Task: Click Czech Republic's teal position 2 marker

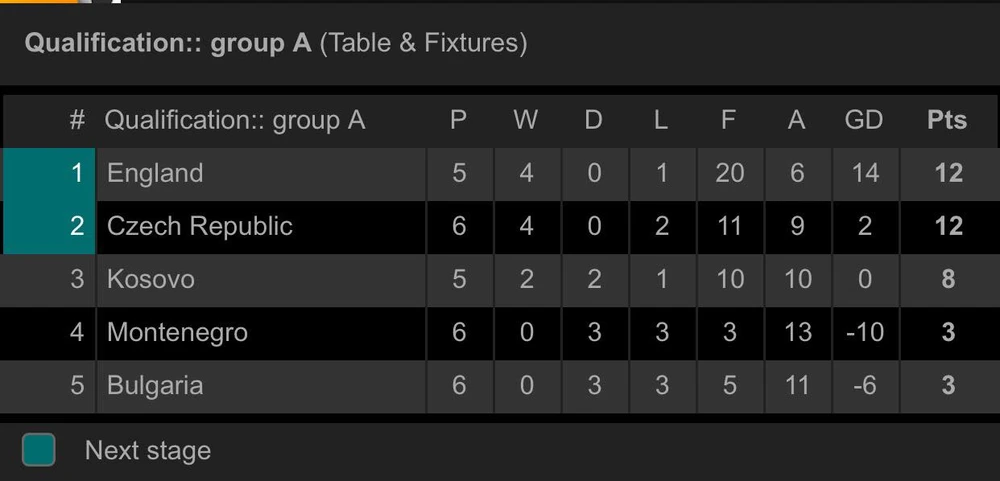Action: point(50,226)
